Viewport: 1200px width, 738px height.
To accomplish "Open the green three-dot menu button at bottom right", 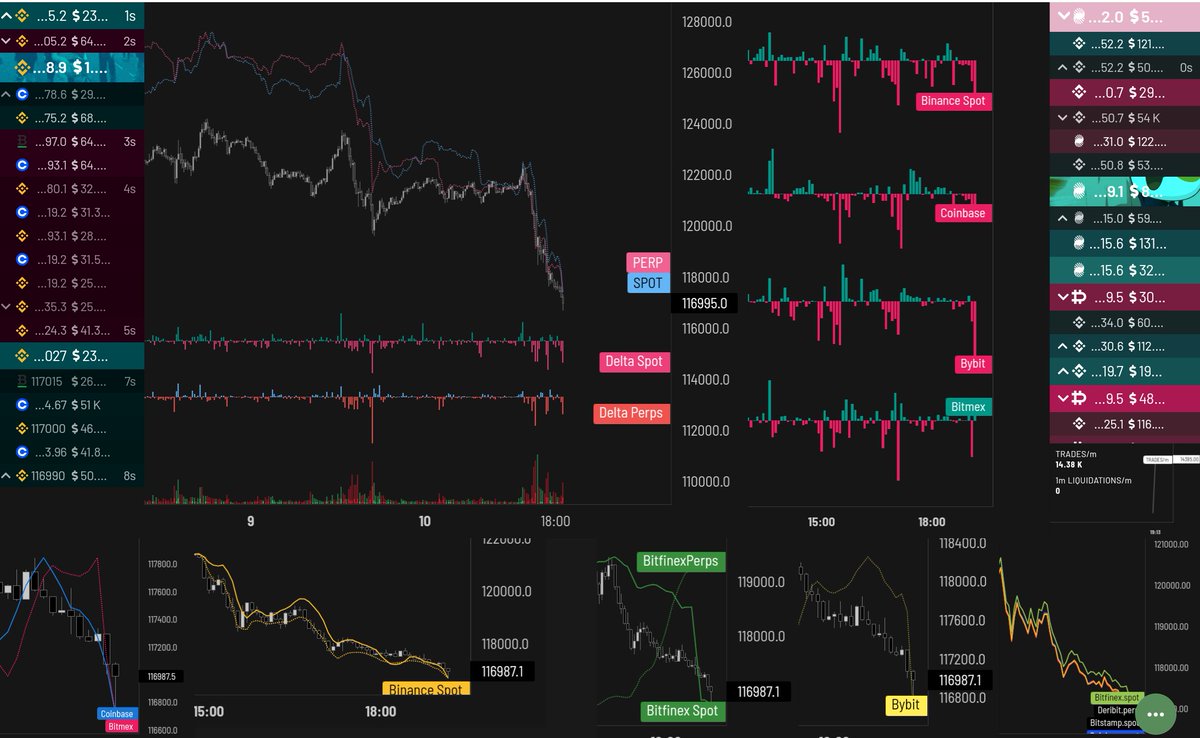I will coord(1156,713).
